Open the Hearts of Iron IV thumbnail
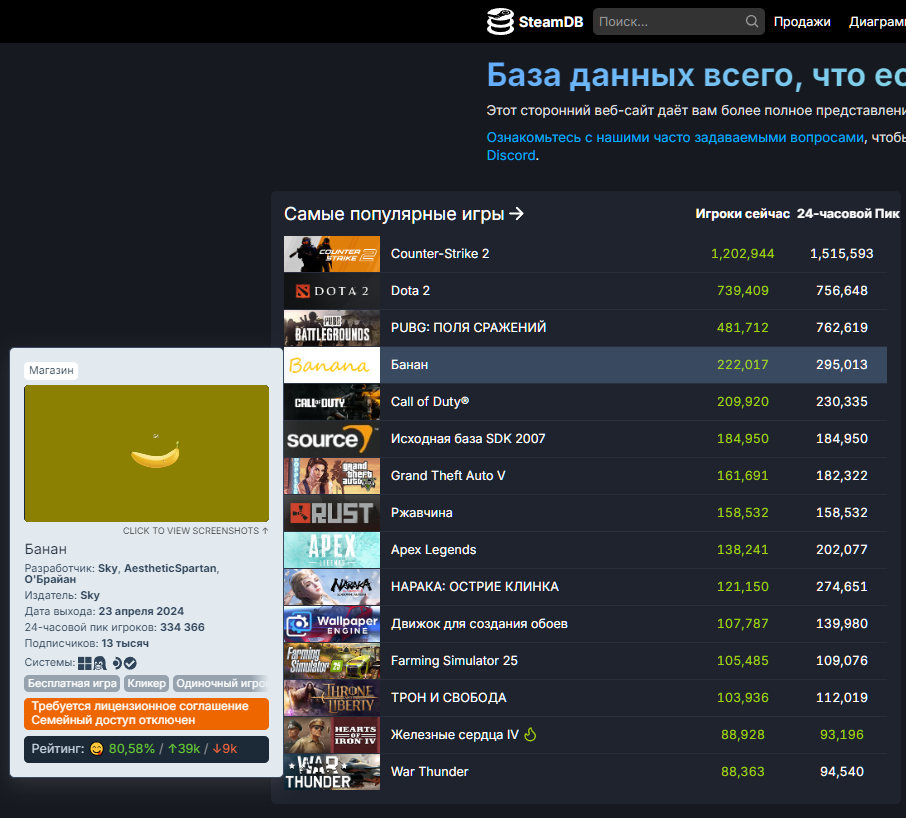This screenshot has width=906, height=818. (332, 734)
